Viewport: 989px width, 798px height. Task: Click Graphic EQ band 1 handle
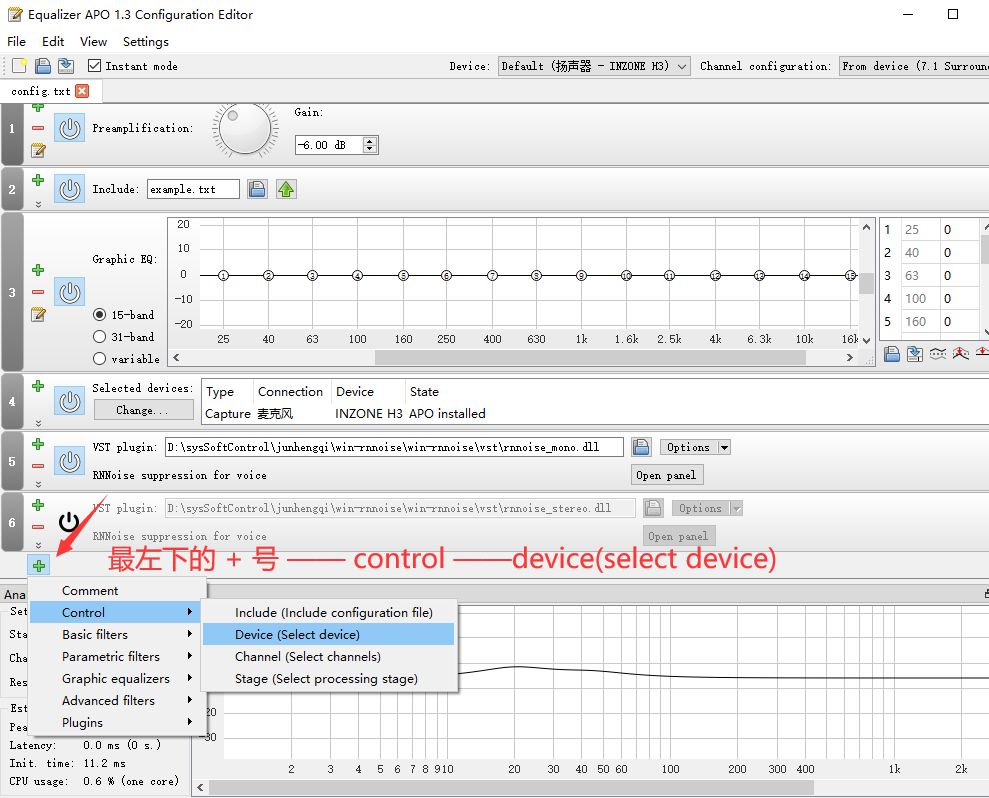point(223,276)
